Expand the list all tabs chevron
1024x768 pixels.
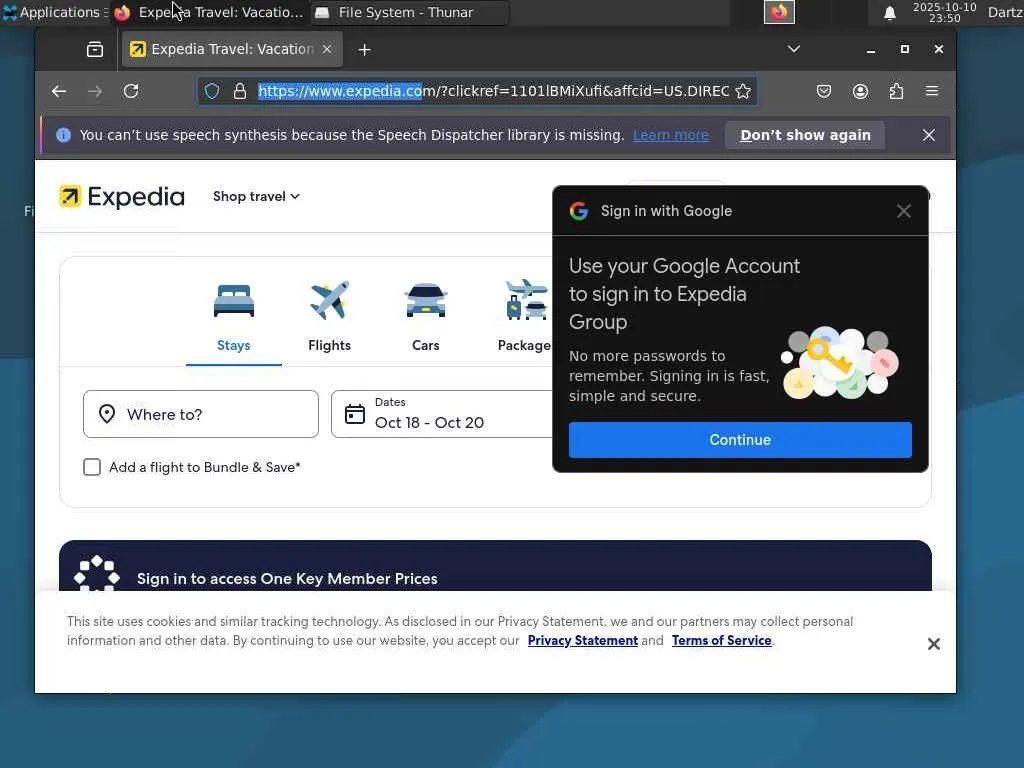pos(793,49)
